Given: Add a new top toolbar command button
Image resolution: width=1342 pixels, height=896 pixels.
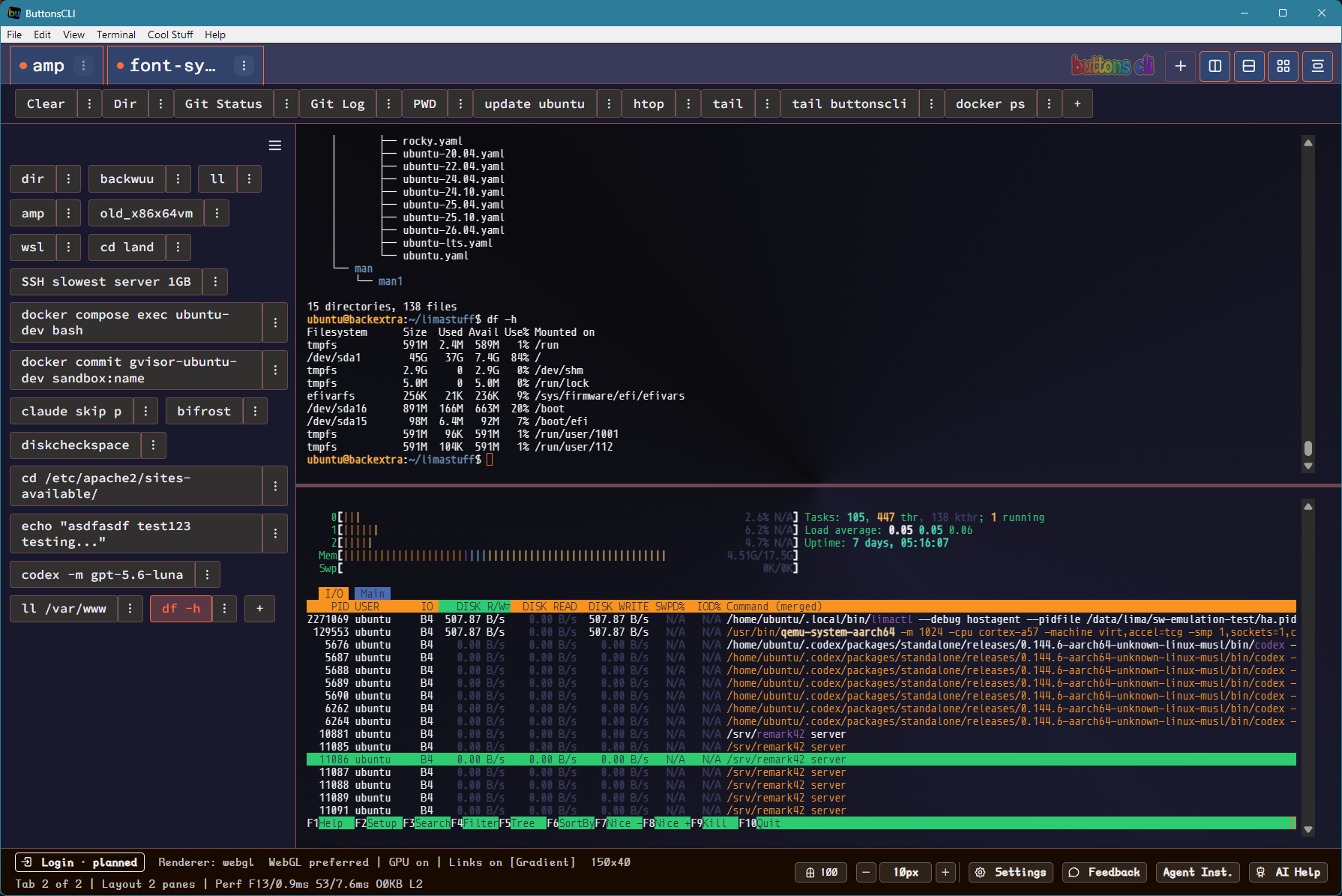Looking at the screenshot, I should click(x=1077, y=104).
